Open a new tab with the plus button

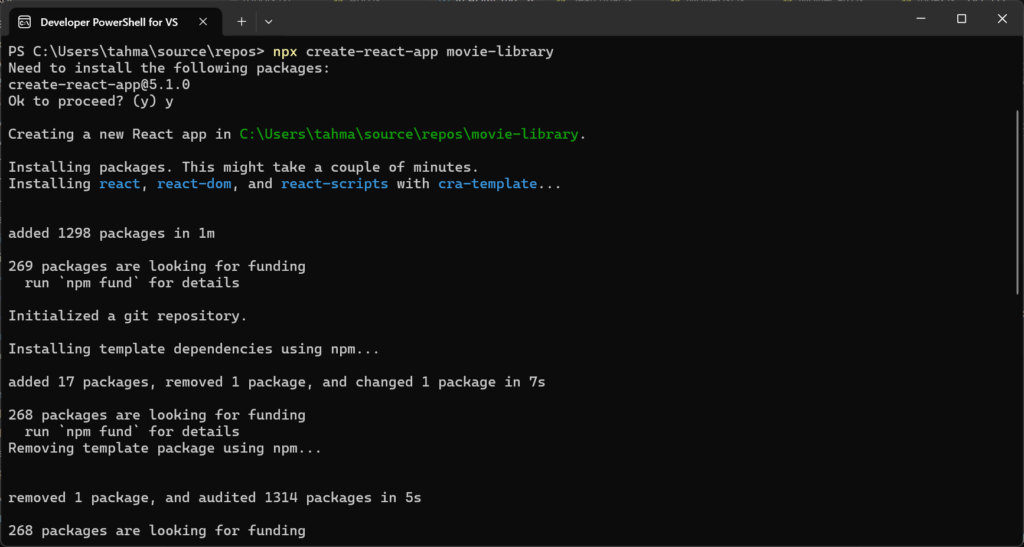coord(241,20)
